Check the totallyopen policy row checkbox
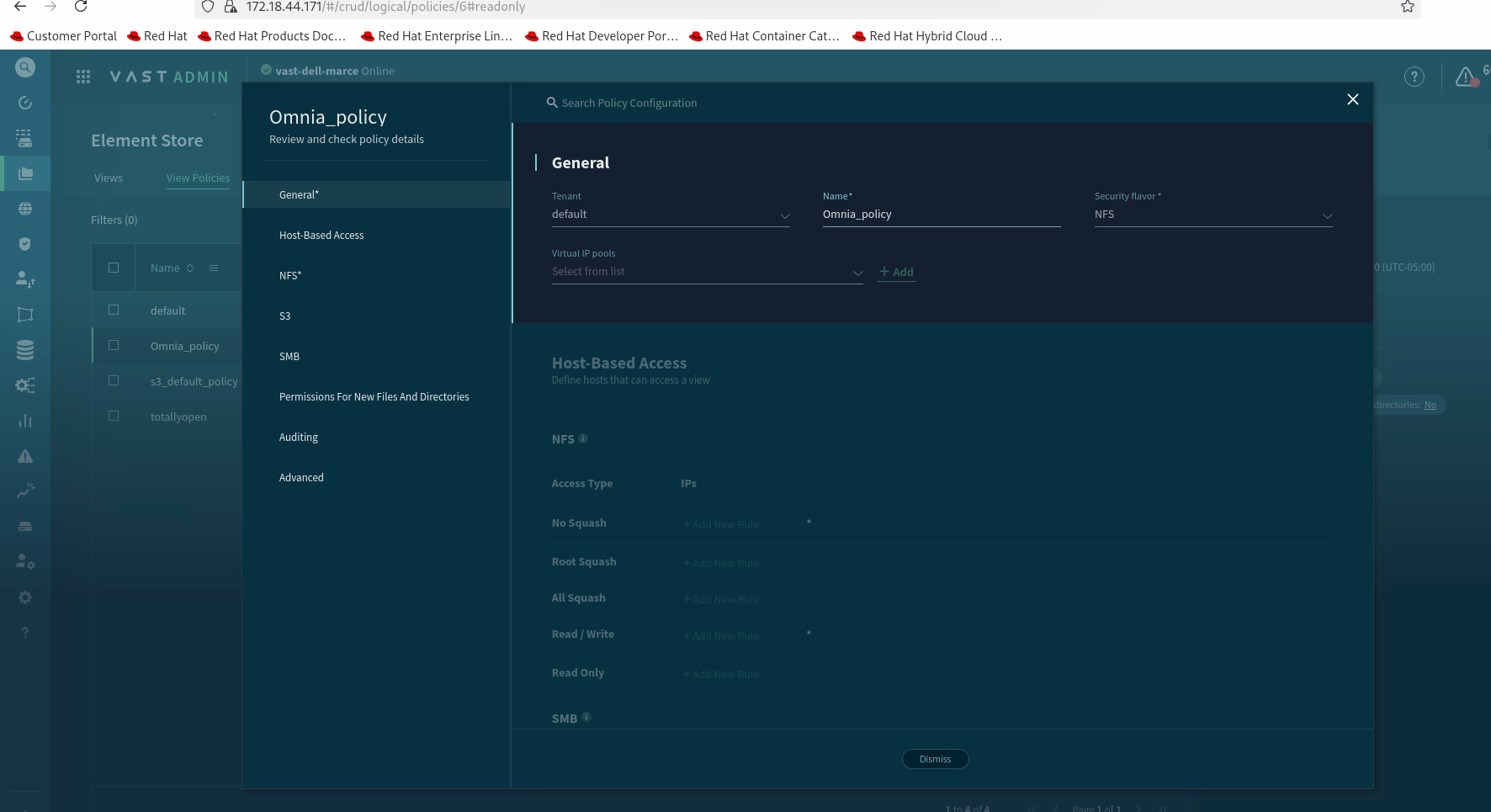 [114, 416]
